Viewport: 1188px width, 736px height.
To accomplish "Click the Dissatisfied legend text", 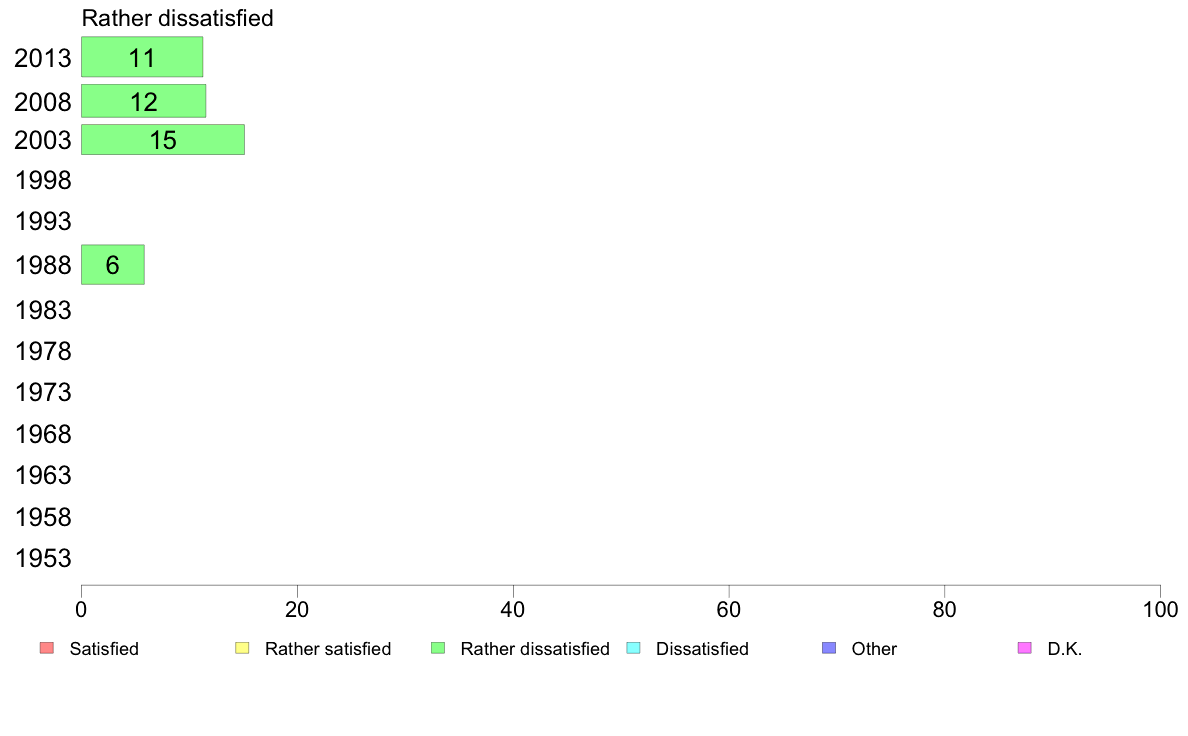I will (702, 649).
